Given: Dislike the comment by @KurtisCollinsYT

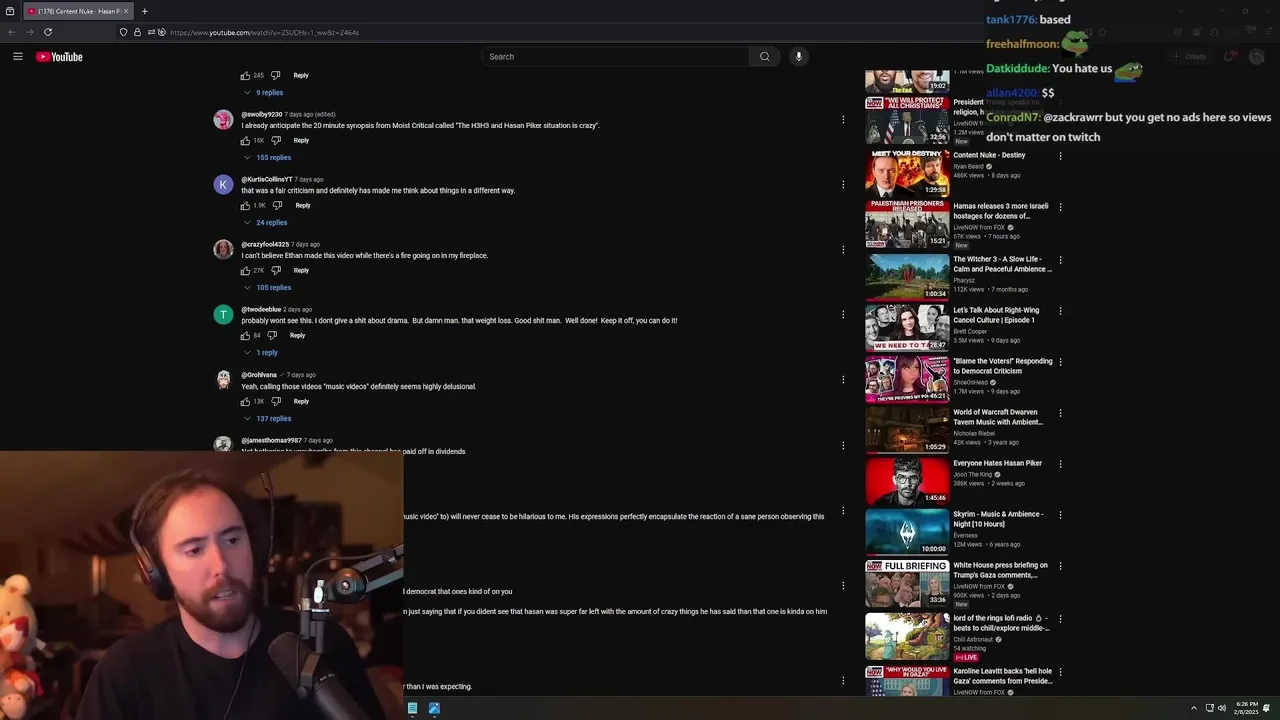Looking at the screenshot, I should click(x=278, y=206).
